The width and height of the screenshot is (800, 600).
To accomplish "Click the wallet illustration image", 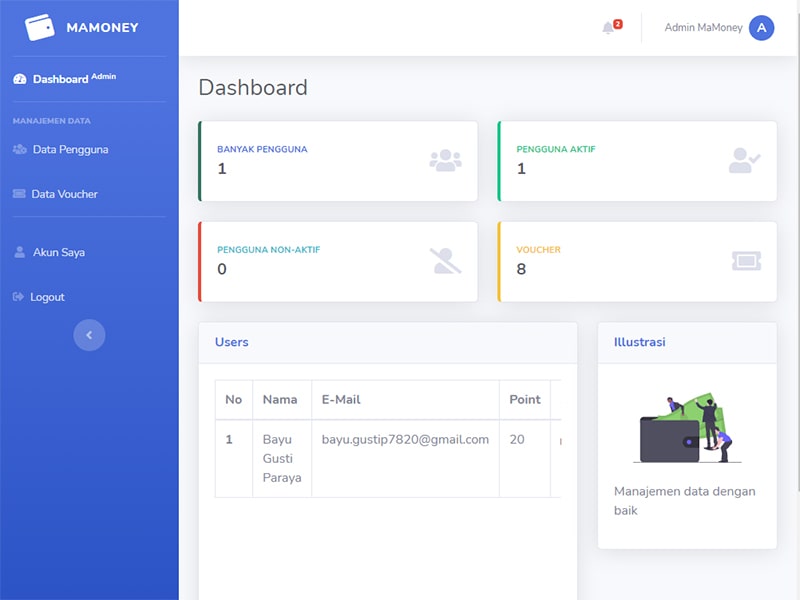I will tap(687, 428).
